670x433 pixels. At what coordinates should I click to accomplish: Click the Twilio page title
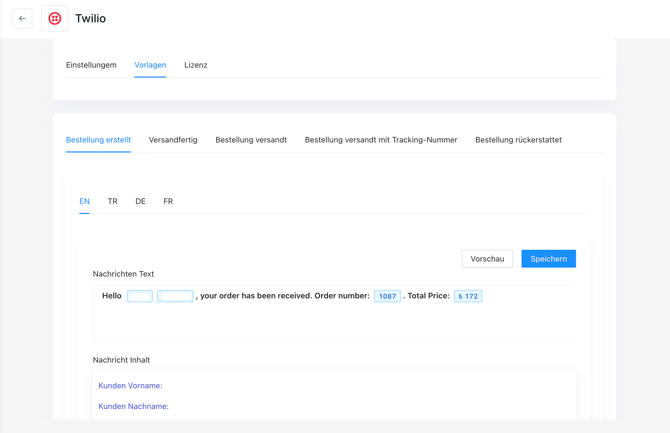tap(91, 18)
